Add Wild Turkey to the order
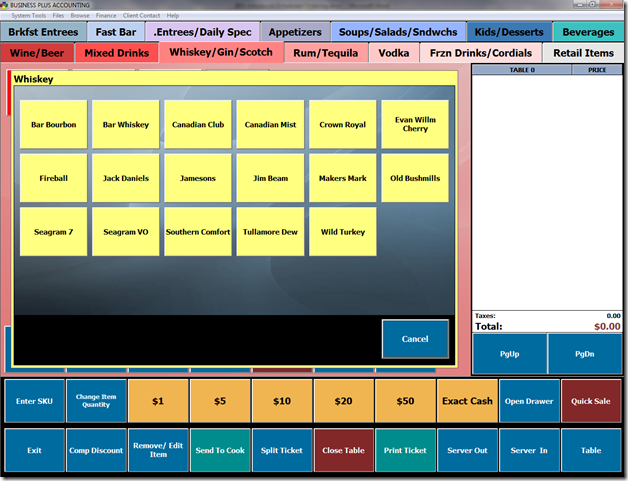This screenshot has width=628, height=481. (342, 232)
